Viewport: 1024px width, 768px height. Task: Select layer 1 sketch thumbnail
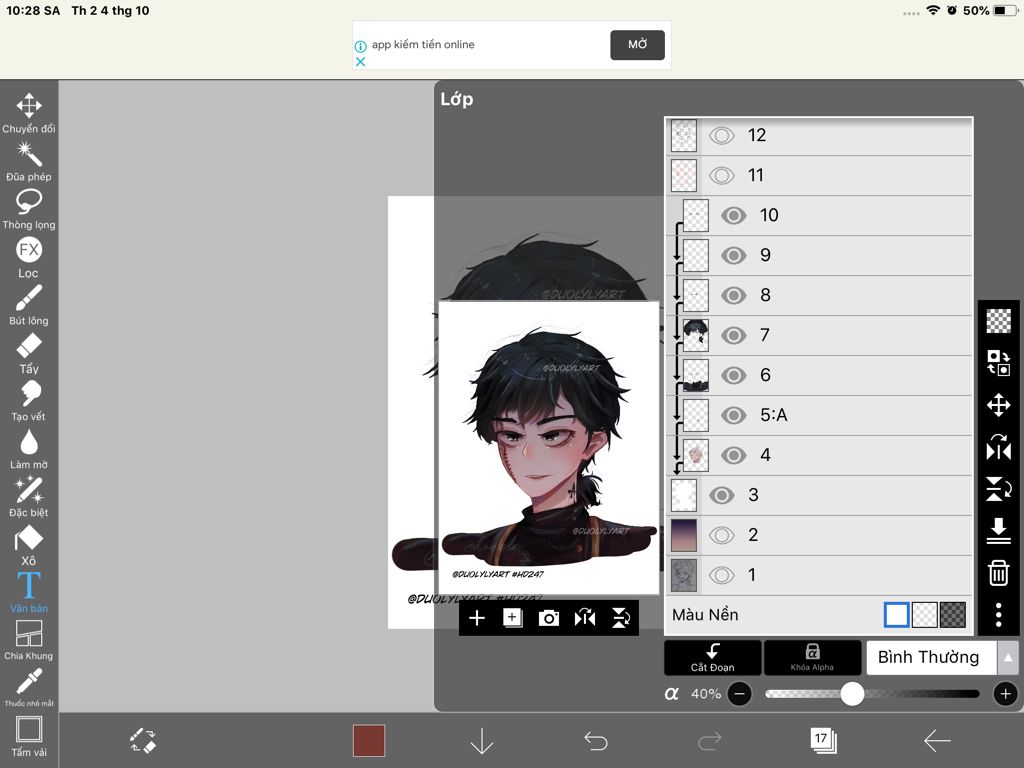[x=684, y=575]
